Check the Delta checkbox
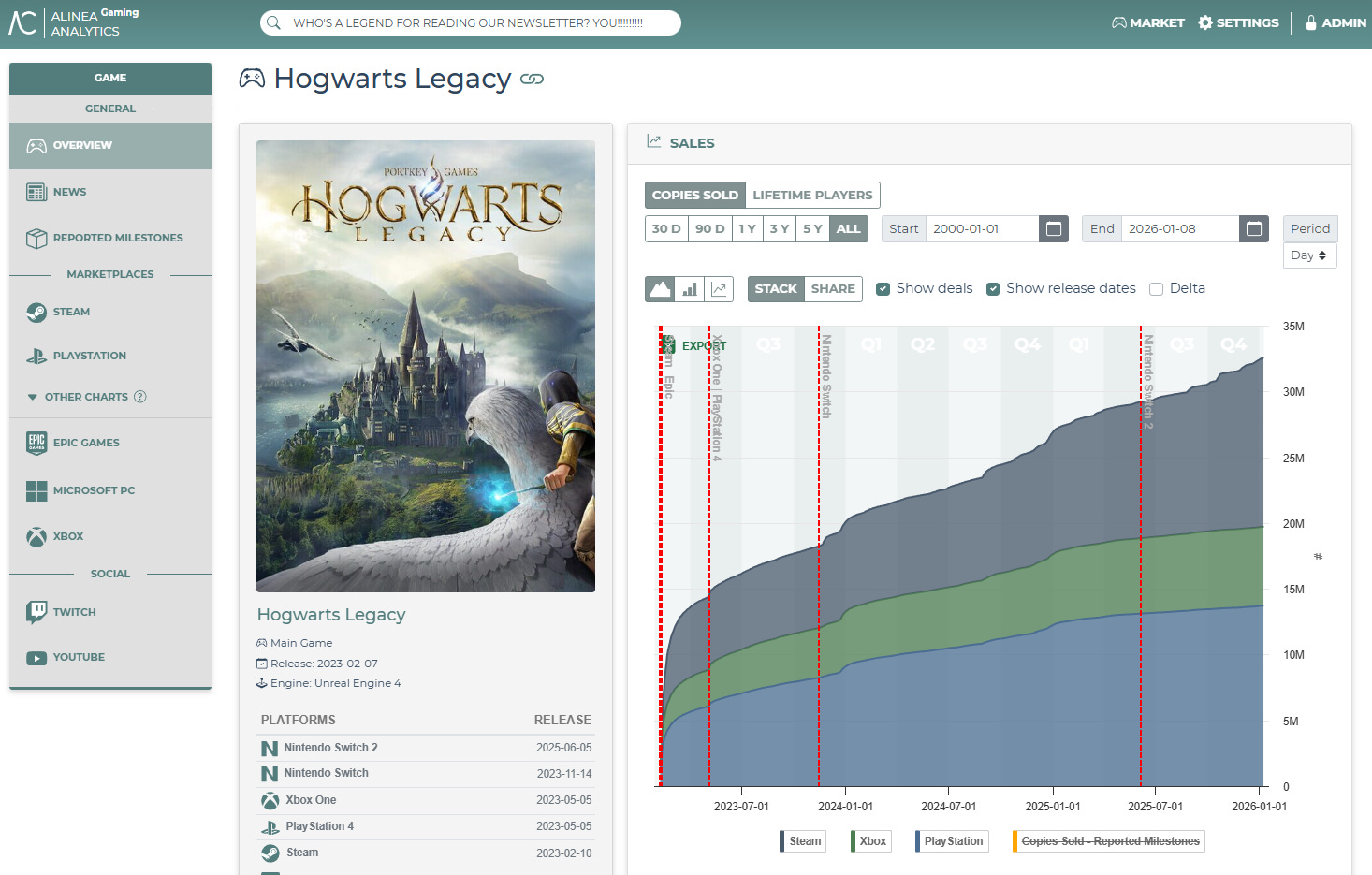 (x=1156, y=289)
